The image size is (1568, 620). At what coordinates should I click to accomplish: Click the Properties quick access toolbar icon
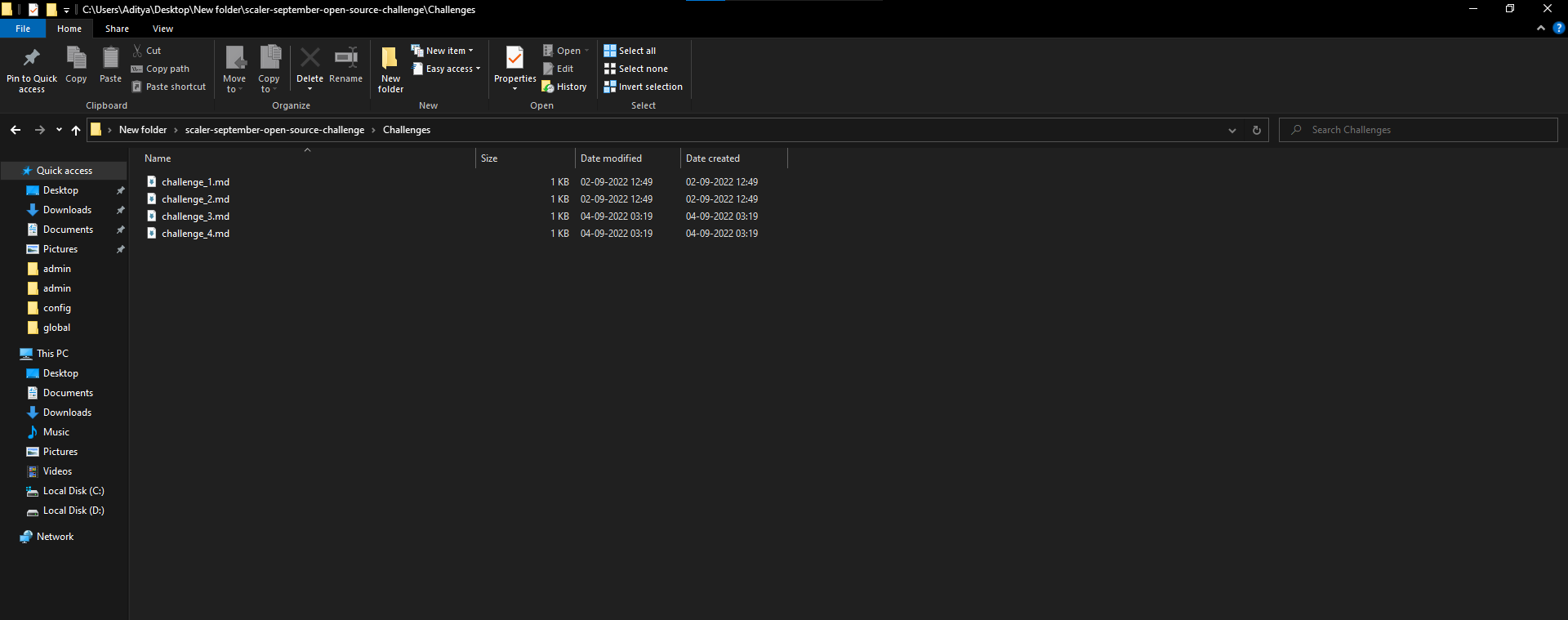tap(33, 10)
